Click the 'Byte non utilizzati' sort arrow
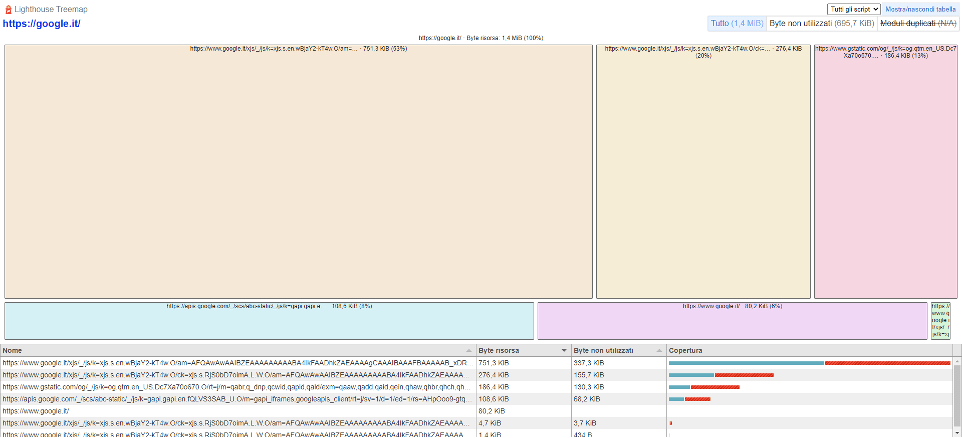962x438 pixels. click(x=659, y=351)
